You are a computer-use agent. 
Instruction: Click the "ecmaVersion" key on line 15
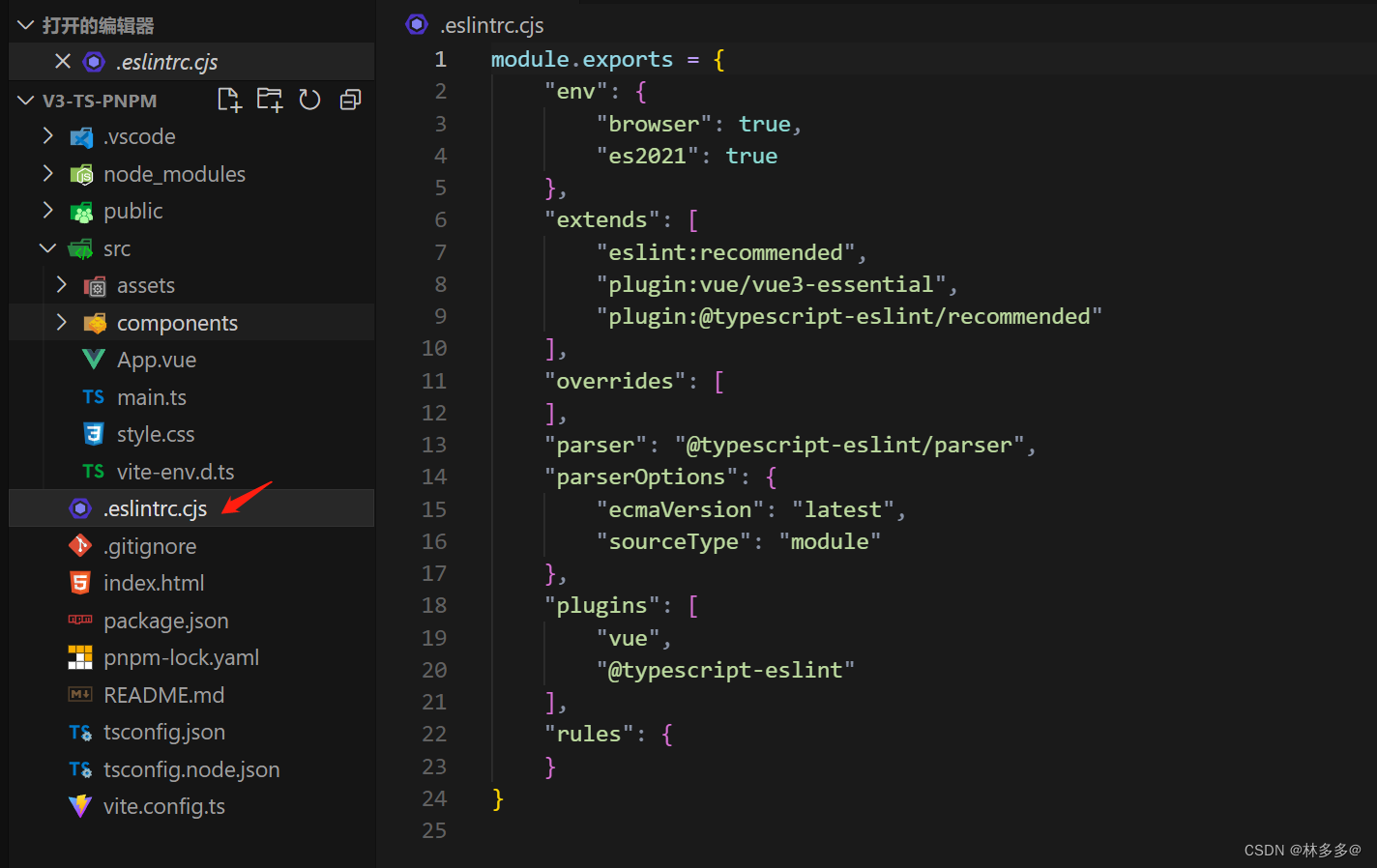[x=680, y=509]
